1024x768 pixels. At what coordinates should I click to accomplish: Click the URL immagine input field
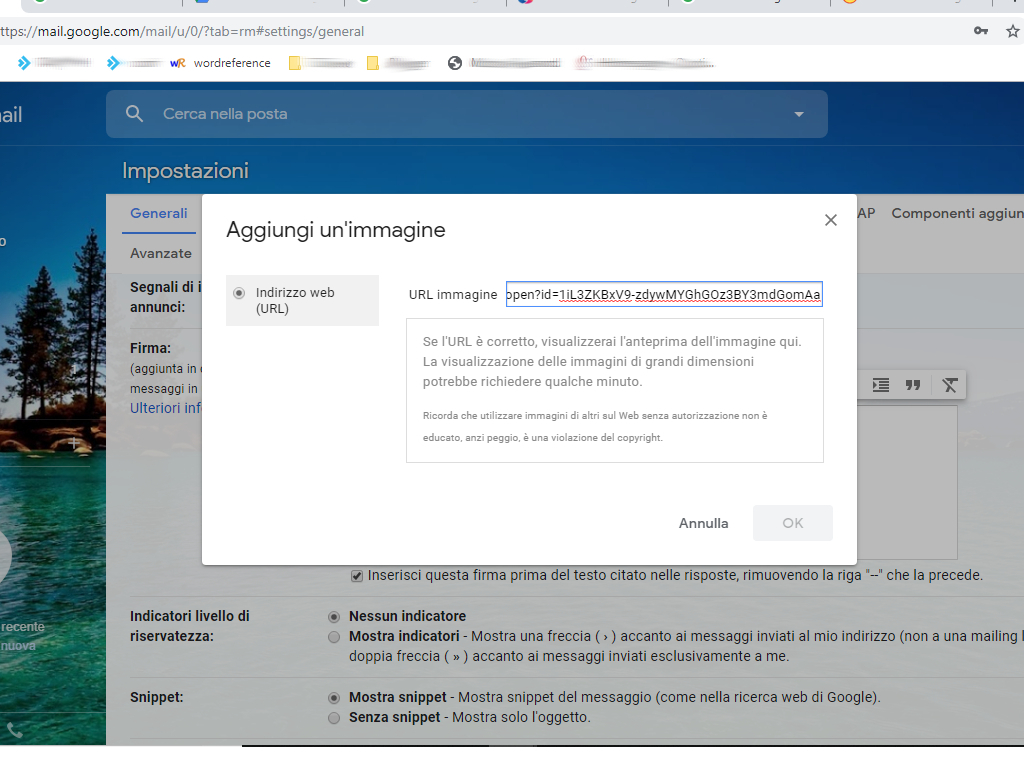click(x=664, y=294)
